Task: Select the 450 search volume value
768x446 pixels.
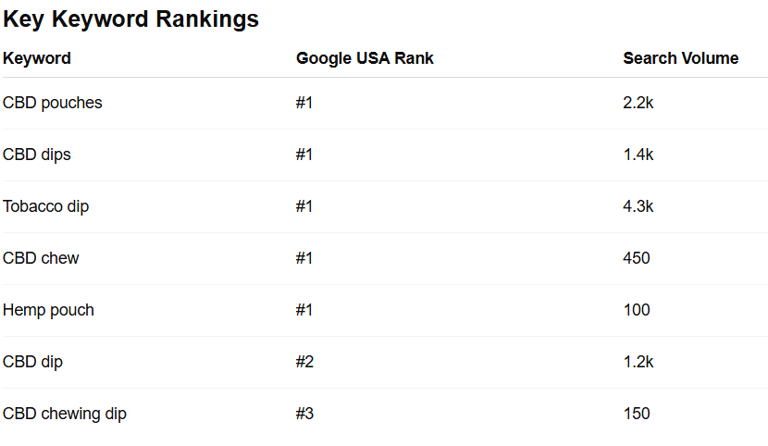Action: 636,259
